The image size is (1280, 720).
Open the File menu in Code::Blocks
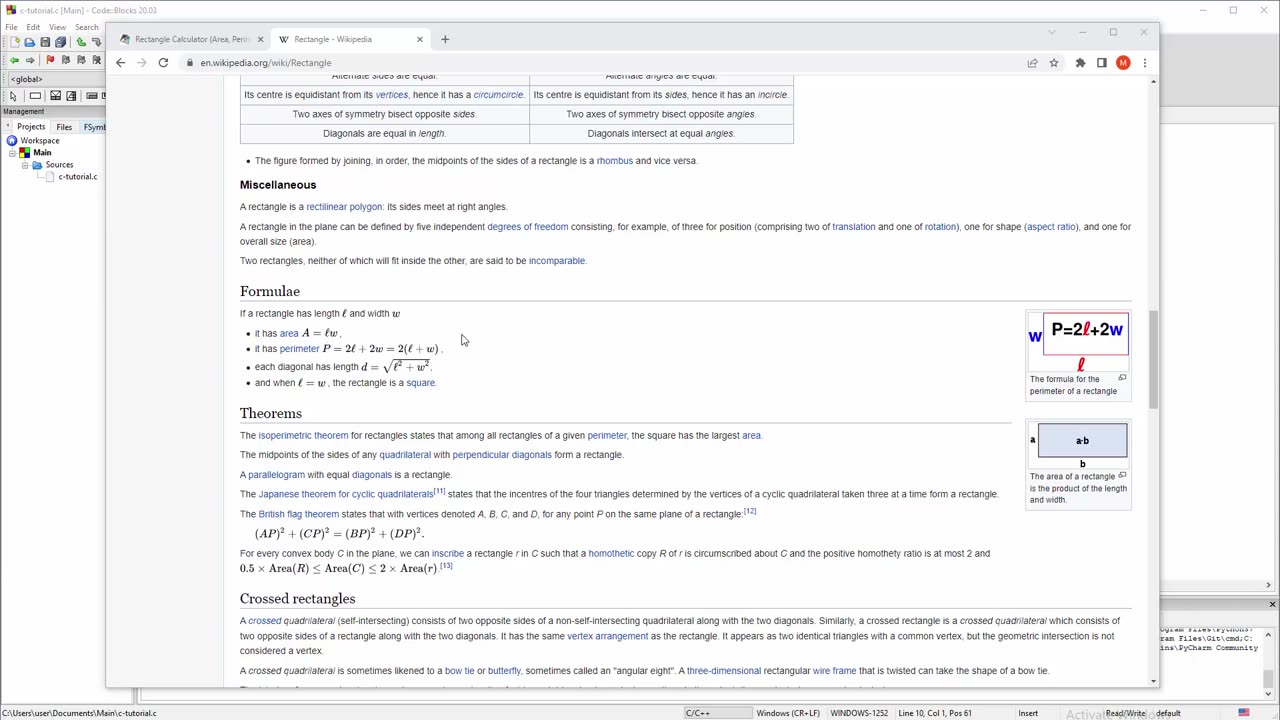tap(11, 27)
